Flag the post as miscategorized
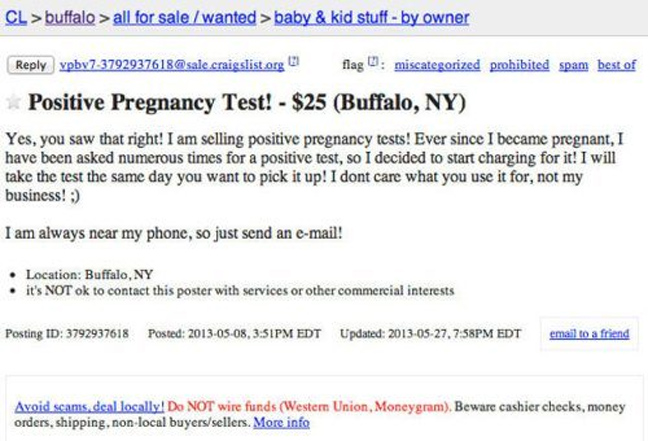 pyautogui.click(x=437, y=65)
